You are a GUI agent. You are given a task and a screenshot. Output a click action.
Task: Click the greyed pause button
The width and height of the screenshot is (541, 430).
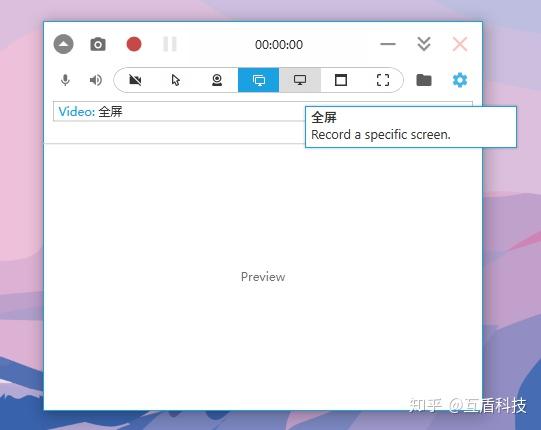pos(170,44)
